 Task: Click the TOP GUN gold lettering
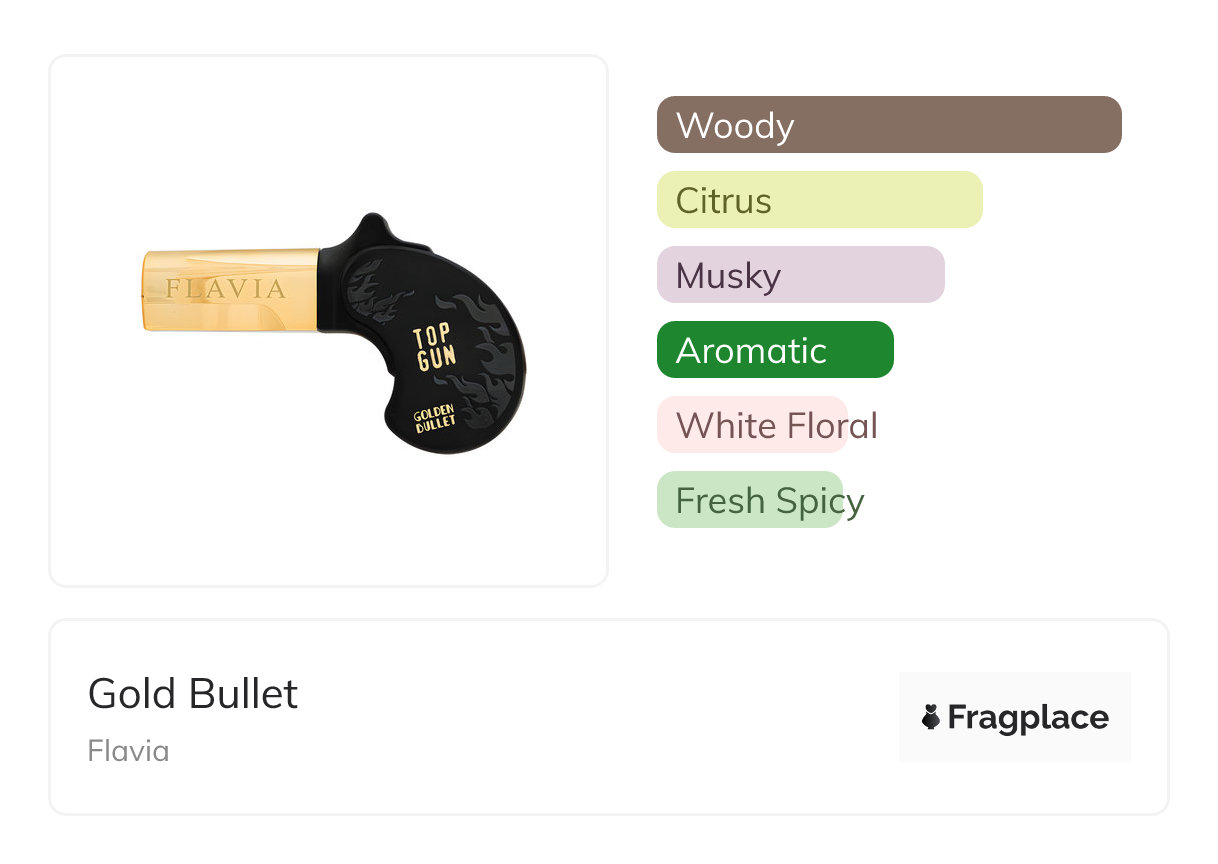[x=435, y=349]
